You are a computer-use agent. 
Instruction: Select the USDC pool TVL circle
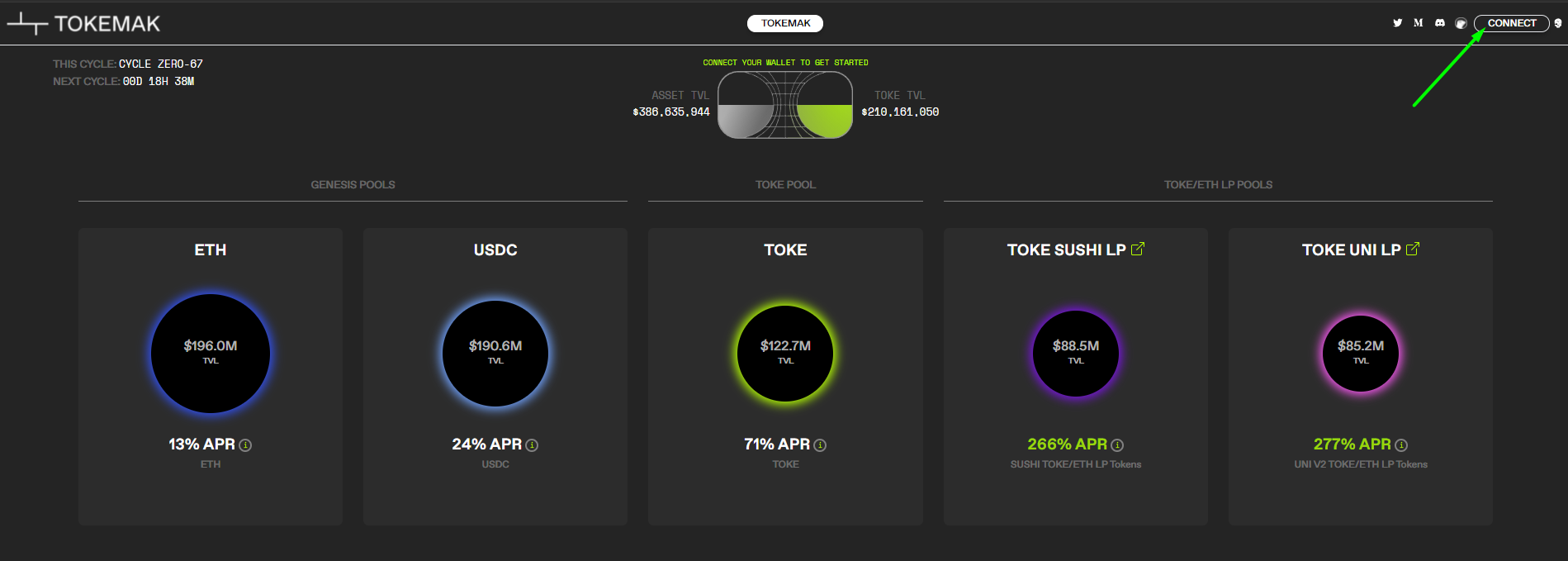click(495, 354)
